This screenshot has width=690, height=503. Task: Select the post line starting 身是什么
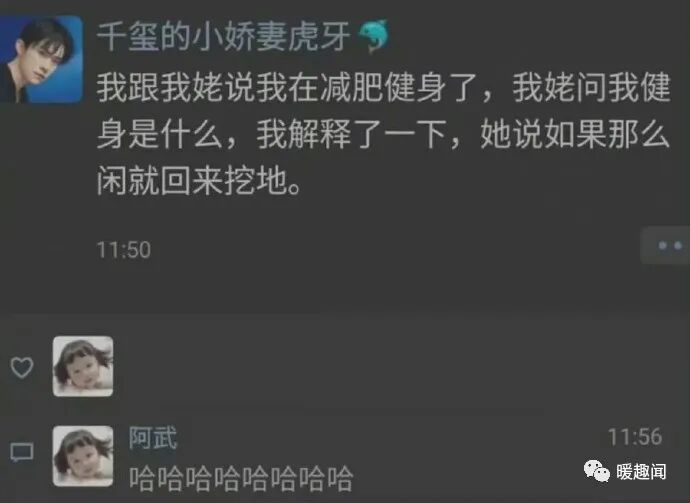click(x=383, y=134)
